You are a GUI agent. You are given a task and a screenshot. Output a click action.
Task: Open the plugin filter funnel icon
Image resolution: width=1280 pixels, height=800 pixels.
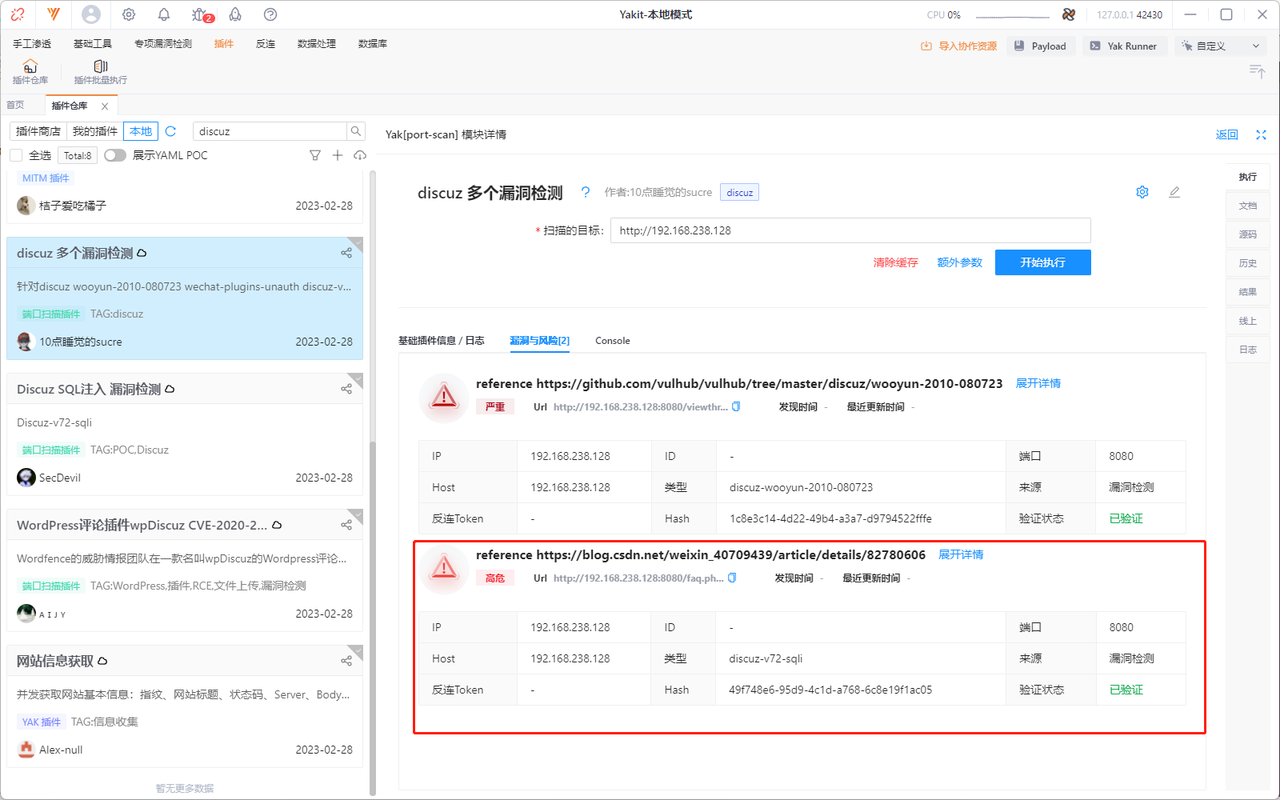pos(315,155)
